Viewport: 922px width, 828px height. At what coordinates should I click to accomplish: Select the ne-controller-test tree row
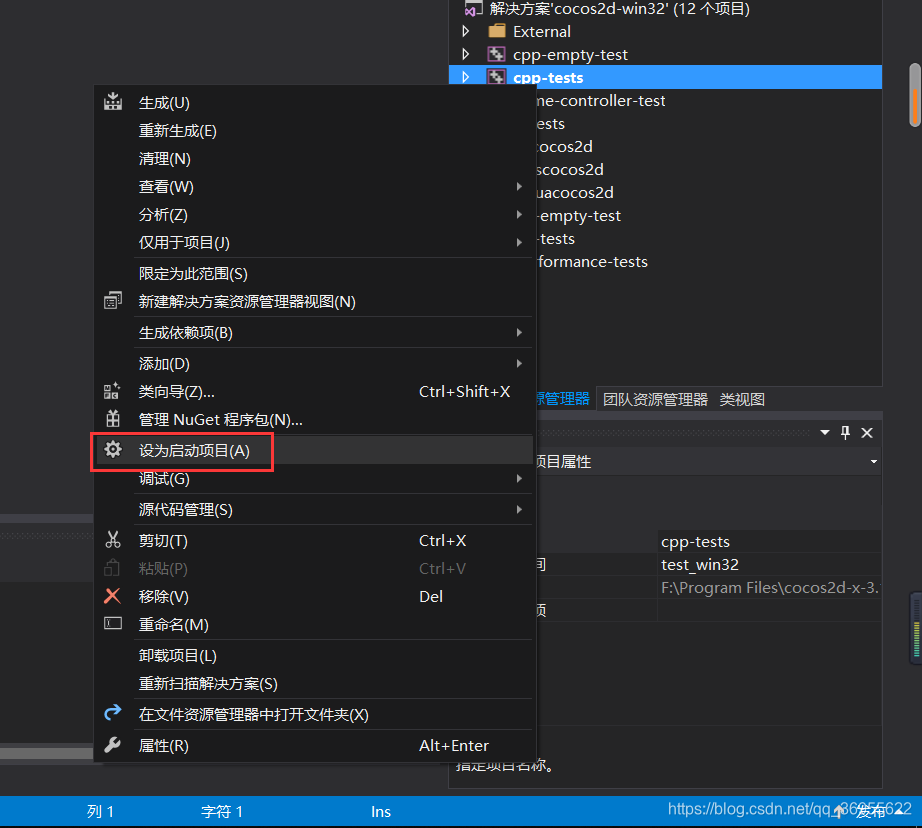click(x=709, y=101)
